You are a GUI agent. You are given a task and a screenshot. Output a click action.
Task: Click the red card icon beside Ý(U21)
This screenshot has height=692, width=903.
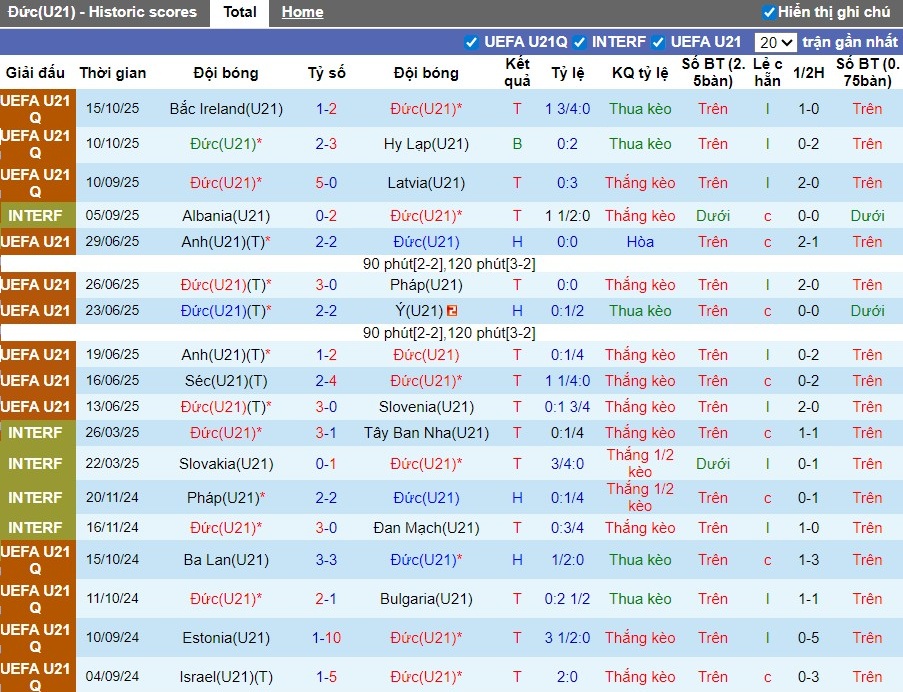pos(452,311)
